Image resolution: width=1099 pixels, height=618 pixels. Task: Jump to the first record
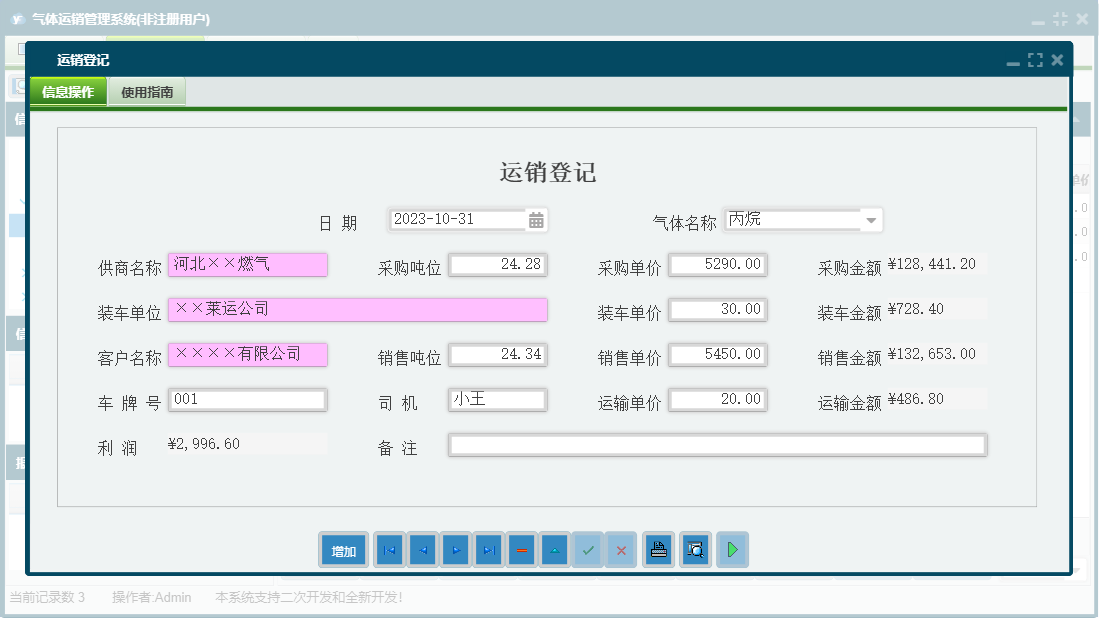[x=389, y=549]
